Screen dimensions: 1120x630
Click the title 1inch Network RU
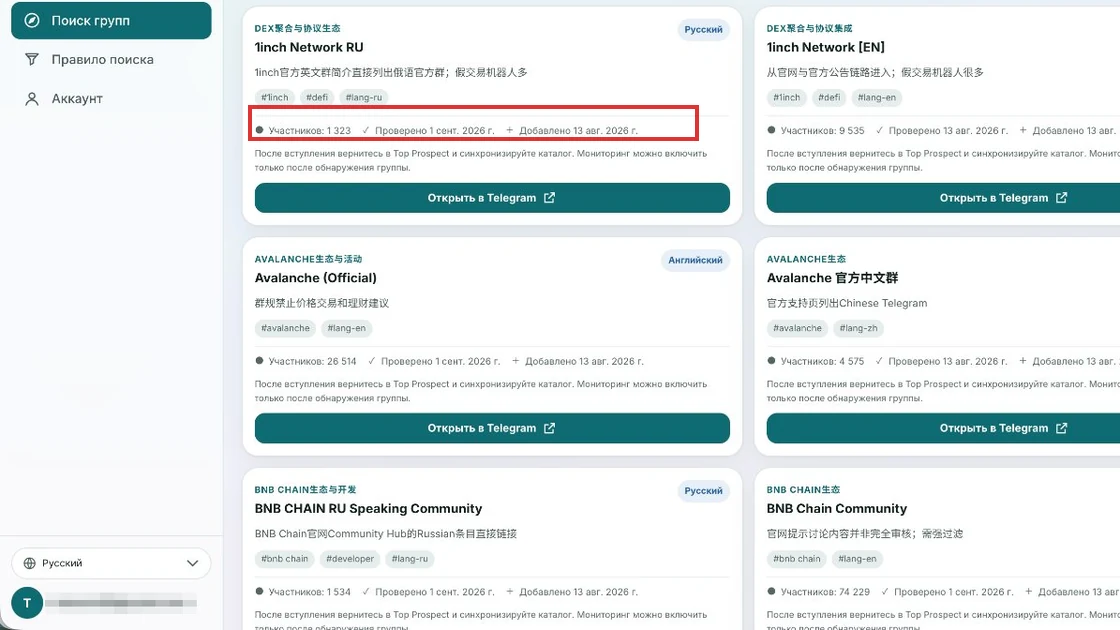(309, 47)
